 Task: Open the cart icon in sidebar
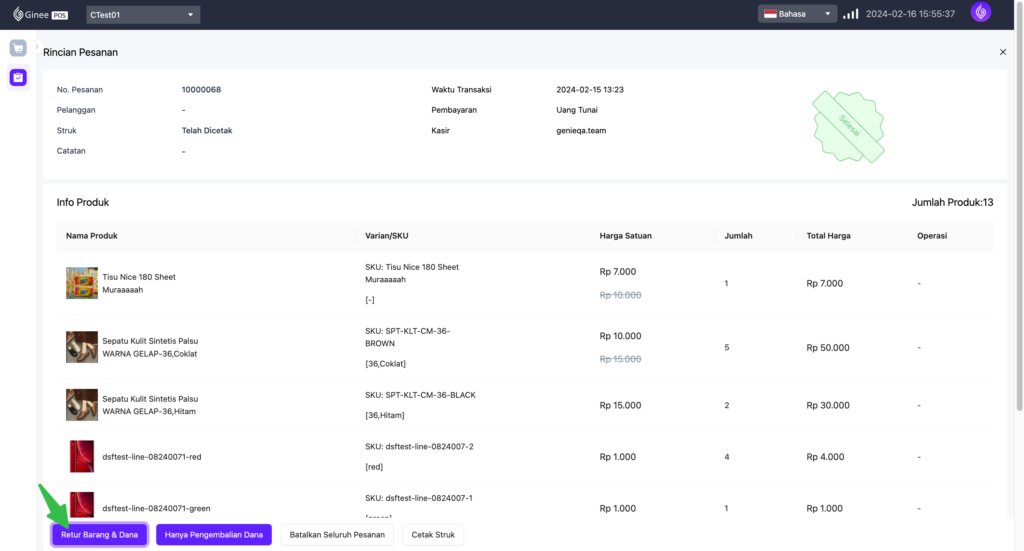[18, 48]
